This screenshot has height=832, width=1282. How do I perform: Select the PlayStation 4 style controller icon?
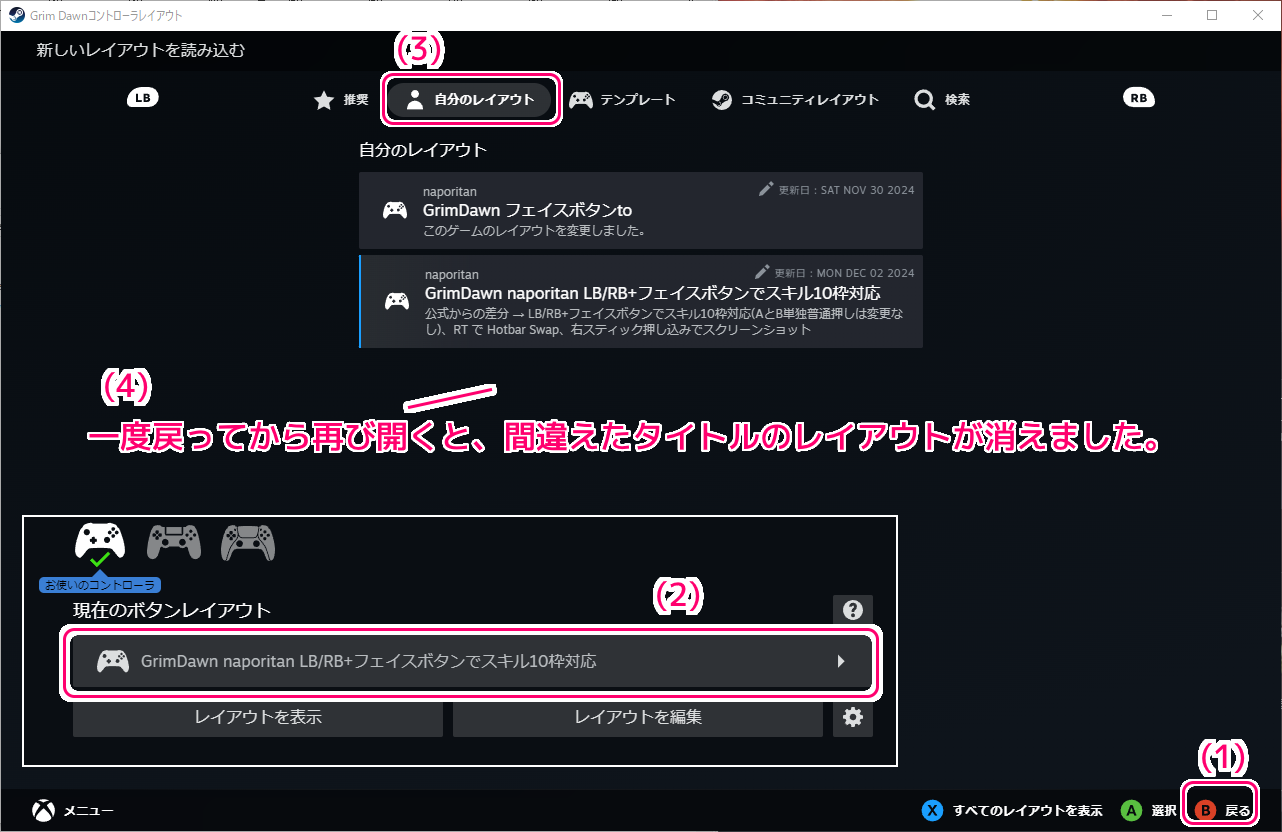click(174, 542)
